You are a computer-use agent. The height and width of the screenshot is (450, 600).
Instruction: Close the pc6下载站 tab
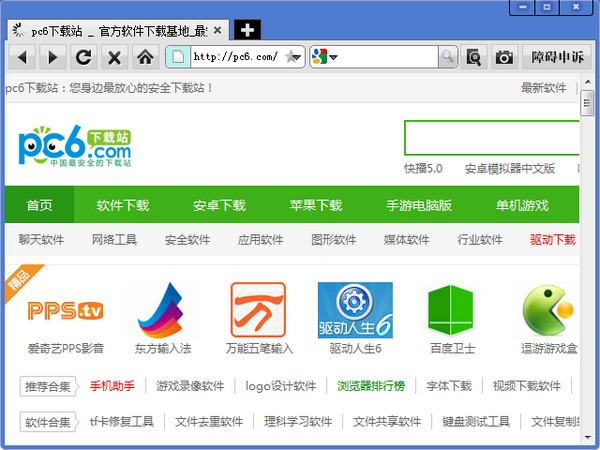217,30
